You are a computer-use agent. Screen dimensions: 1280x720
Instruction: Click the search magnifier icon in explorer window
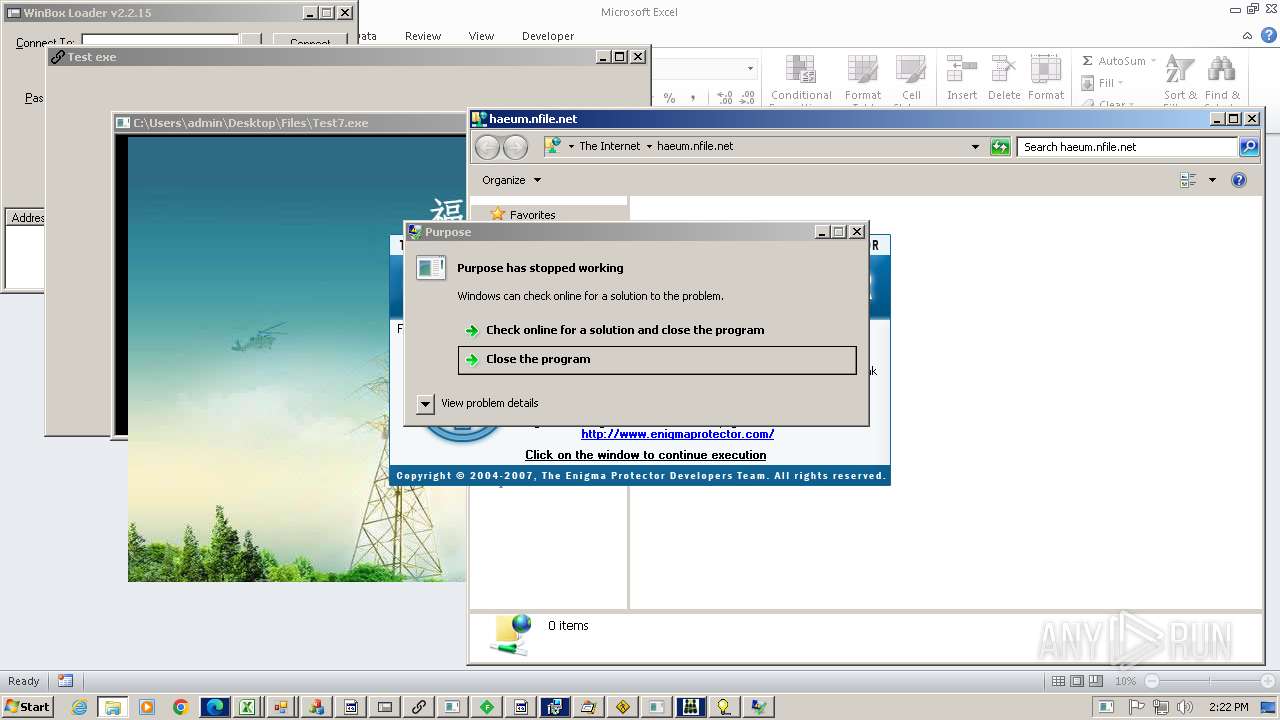[x=1248, y=147]
